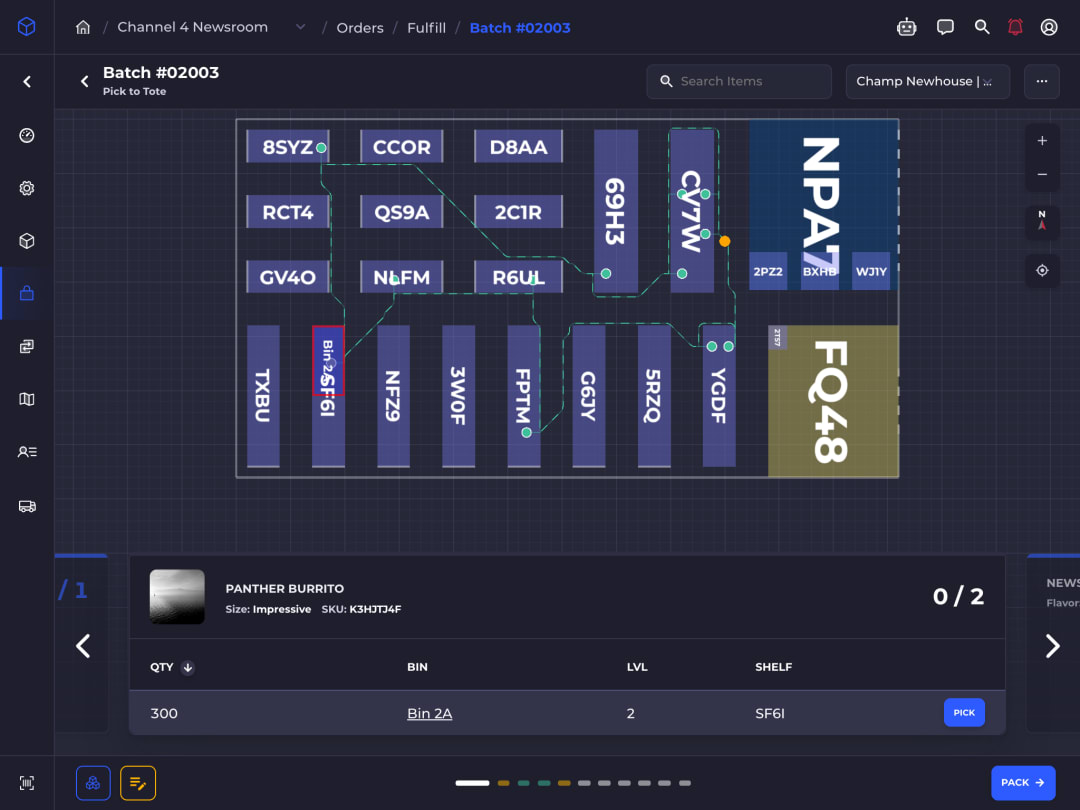The image size is (1080, 810).
Task: Click the yellow edit list button
Action: pos(138,783)
